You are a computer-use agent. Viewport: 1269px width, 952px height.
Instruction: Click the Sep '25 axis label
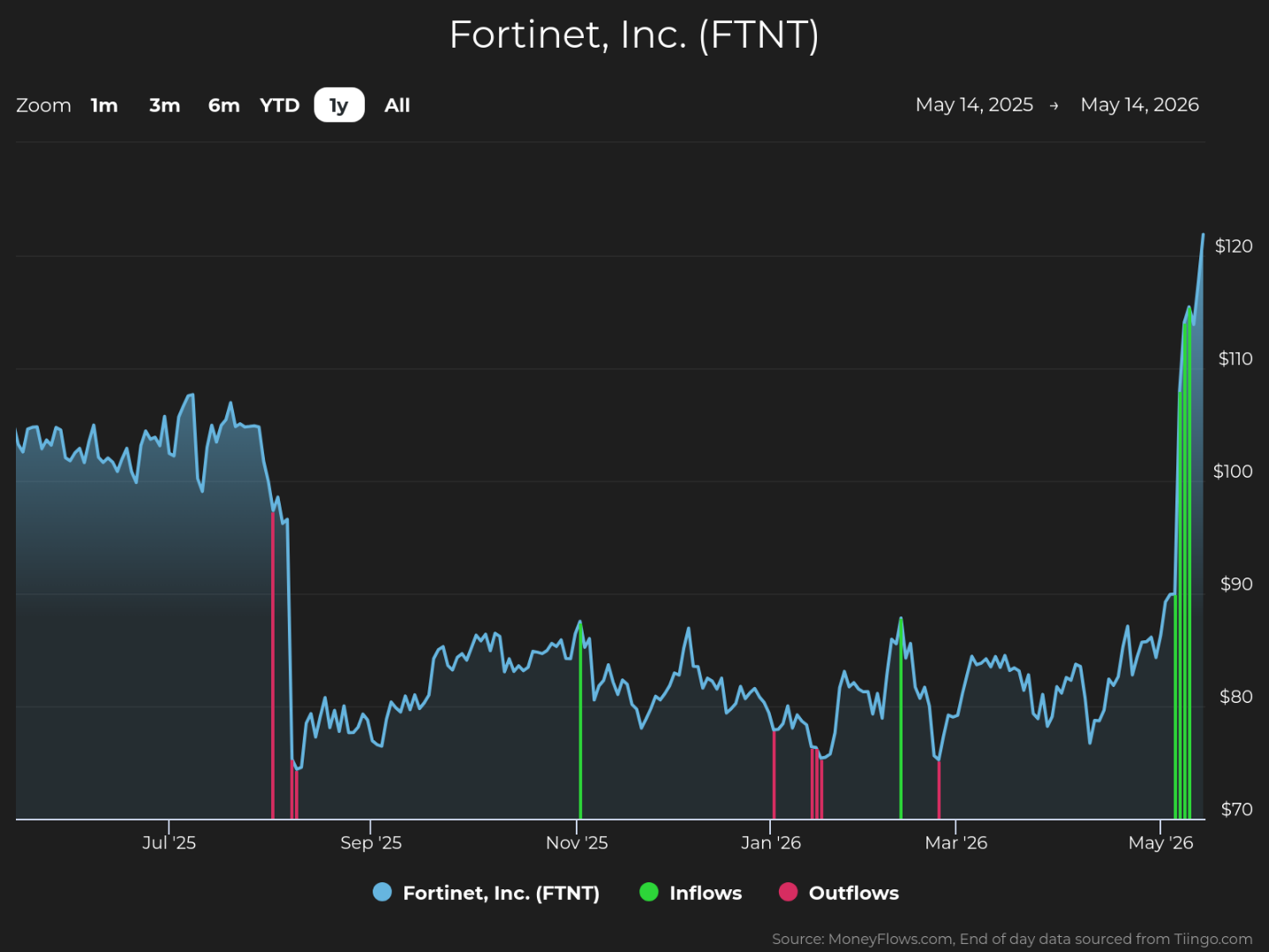click(x=371, y=842)
